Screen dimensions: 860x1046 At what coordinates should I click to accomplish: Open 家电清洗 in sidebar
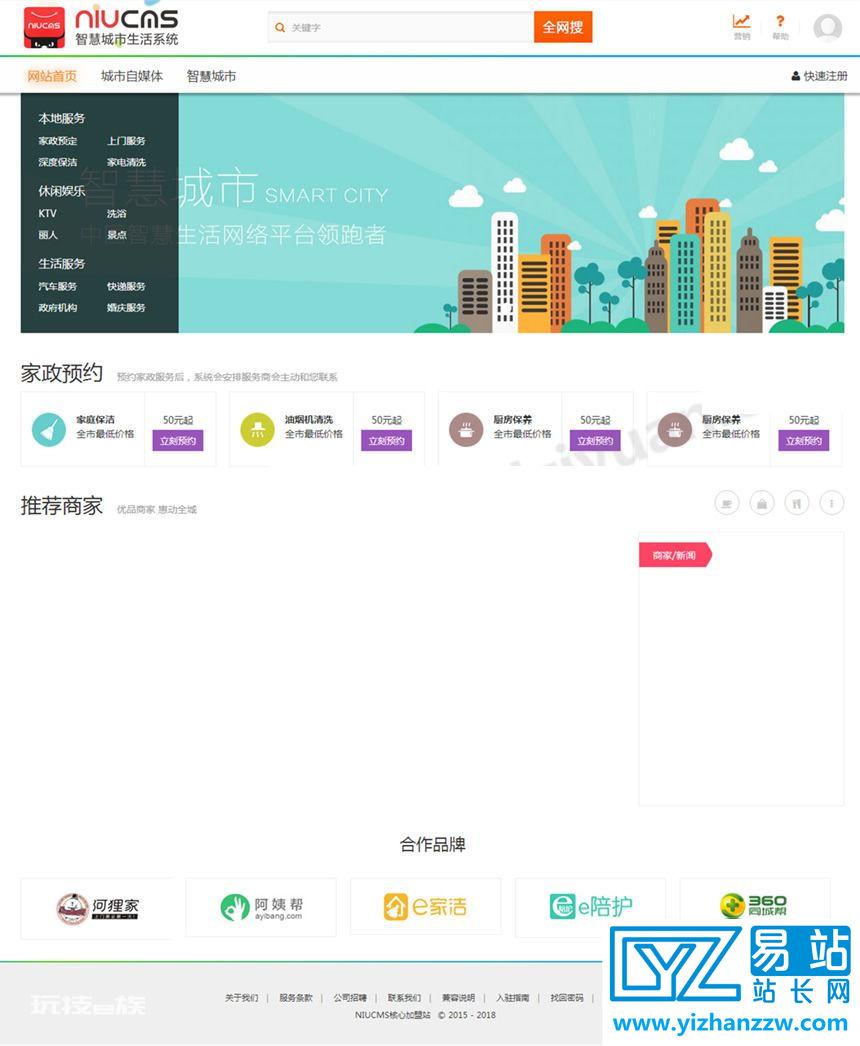pos(126,162)
